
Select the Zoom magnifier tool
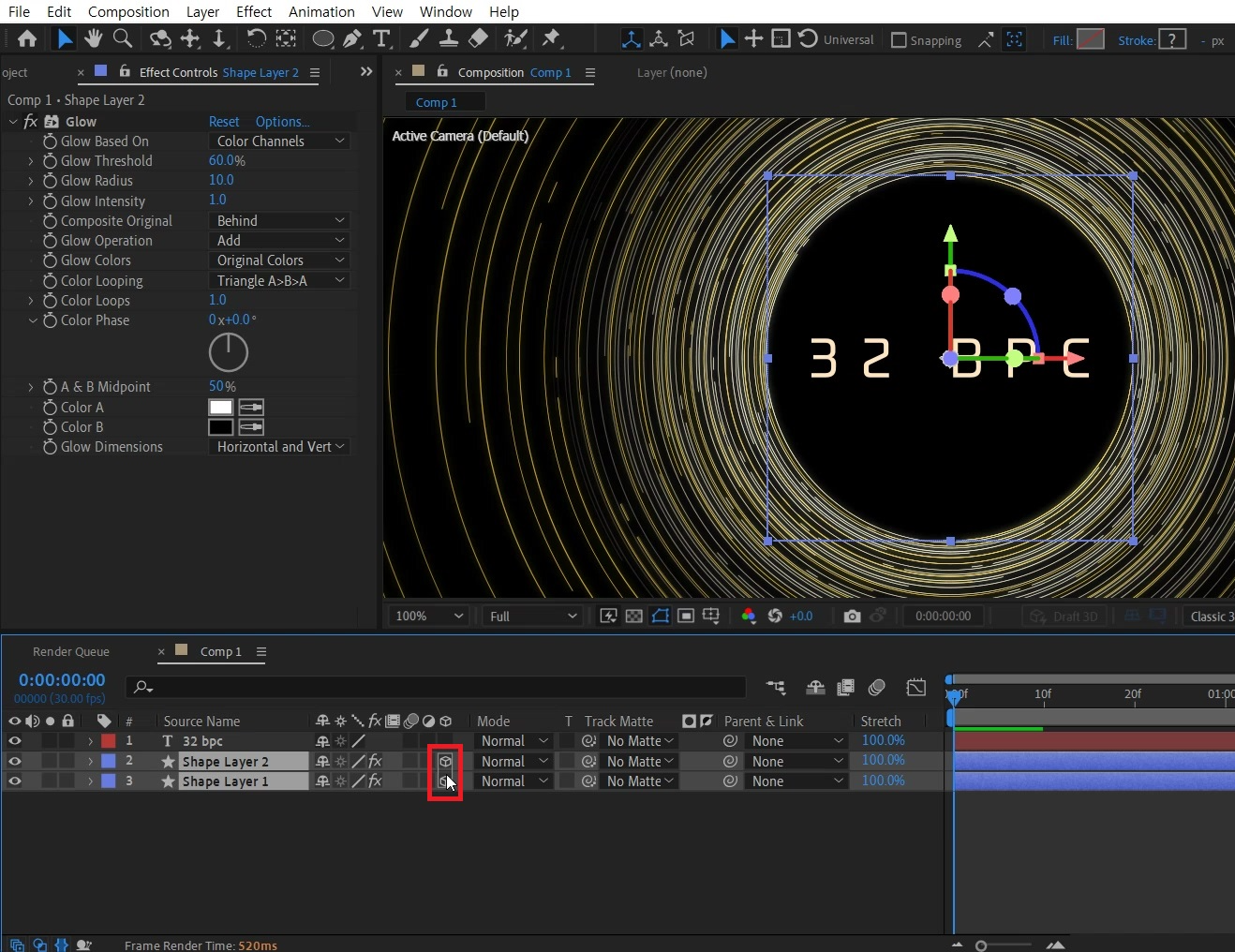tap(122, 38)
